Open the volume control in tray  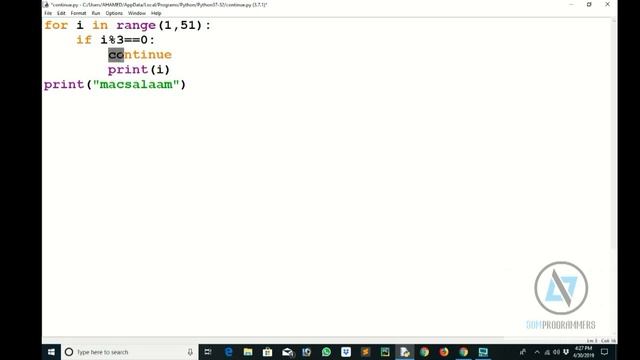coord(556,352)
